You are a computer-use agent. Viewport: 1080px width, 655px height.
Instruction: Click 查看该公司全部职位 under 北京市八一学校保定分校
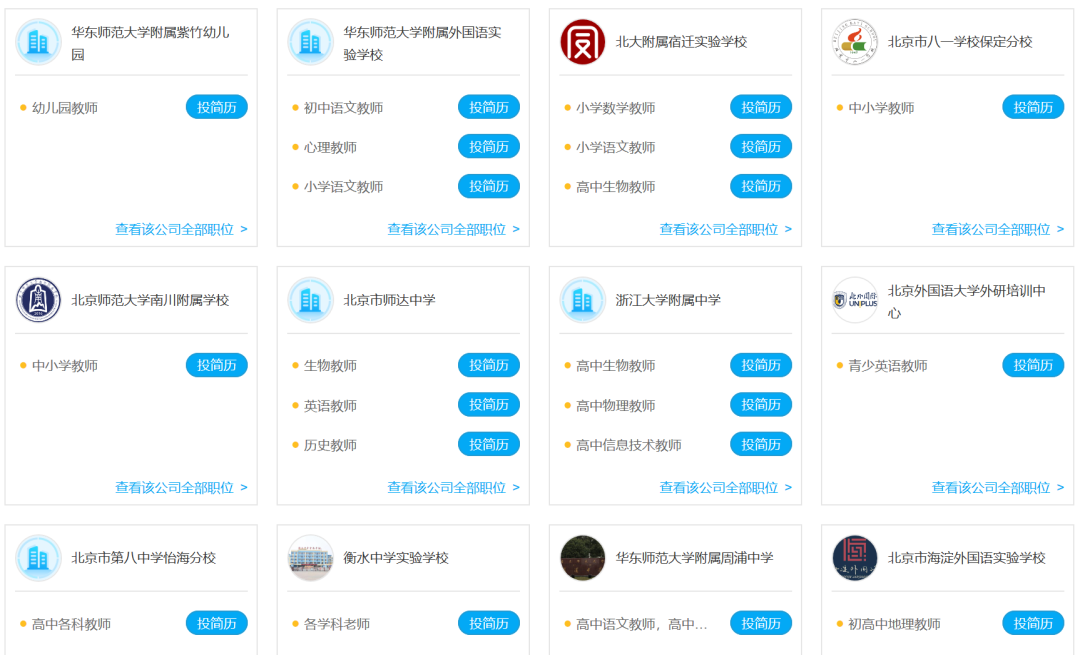point(997,229)
